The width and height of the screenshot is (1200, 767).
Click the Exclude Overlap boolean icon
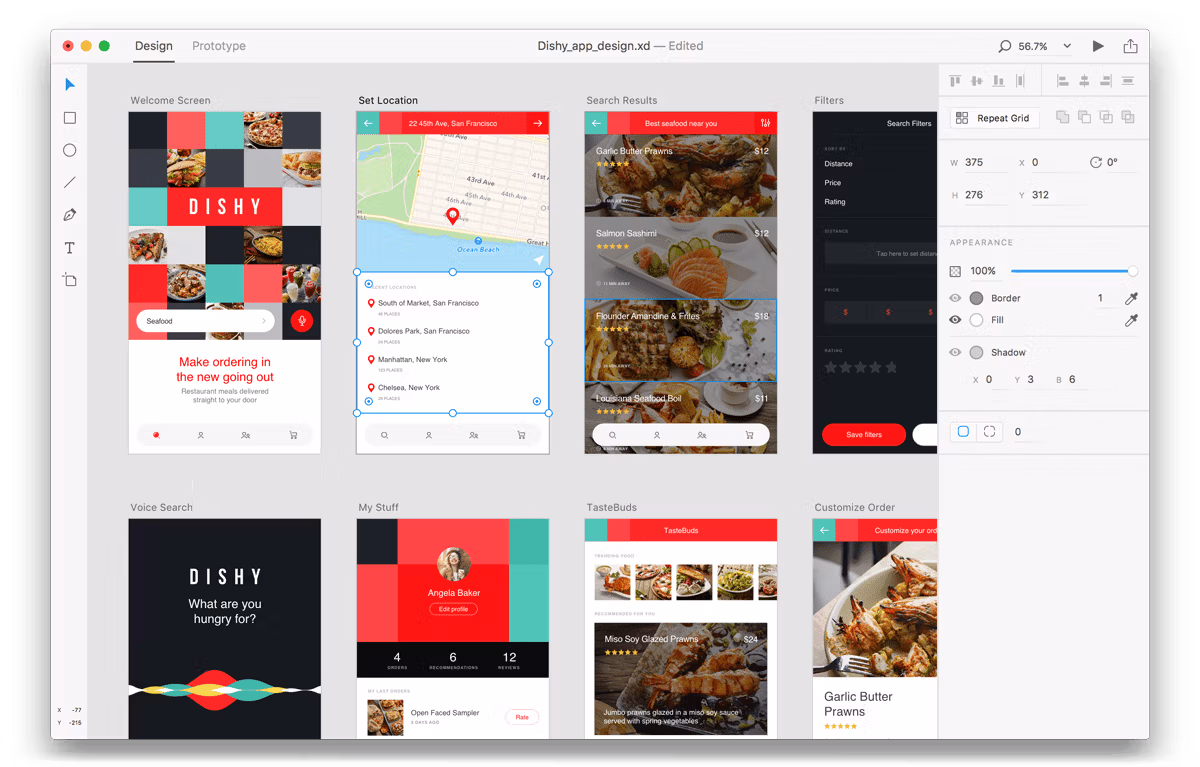(1128, 118)
